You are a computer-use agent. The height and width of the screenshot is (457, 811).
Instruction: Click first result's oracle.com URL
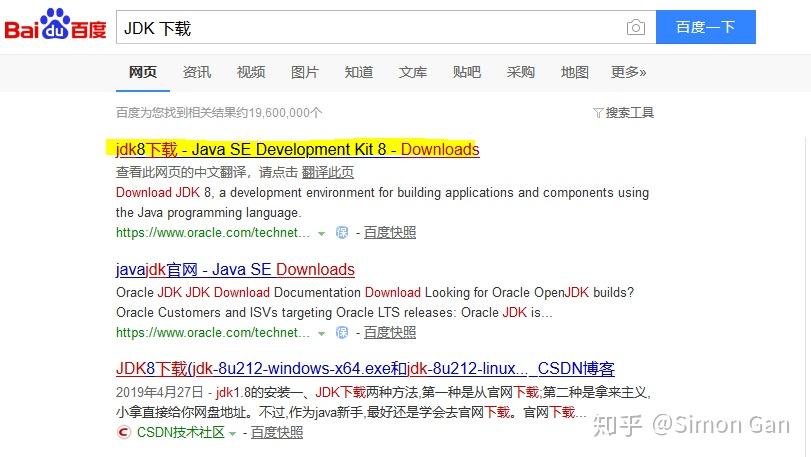tap(213, 233)
